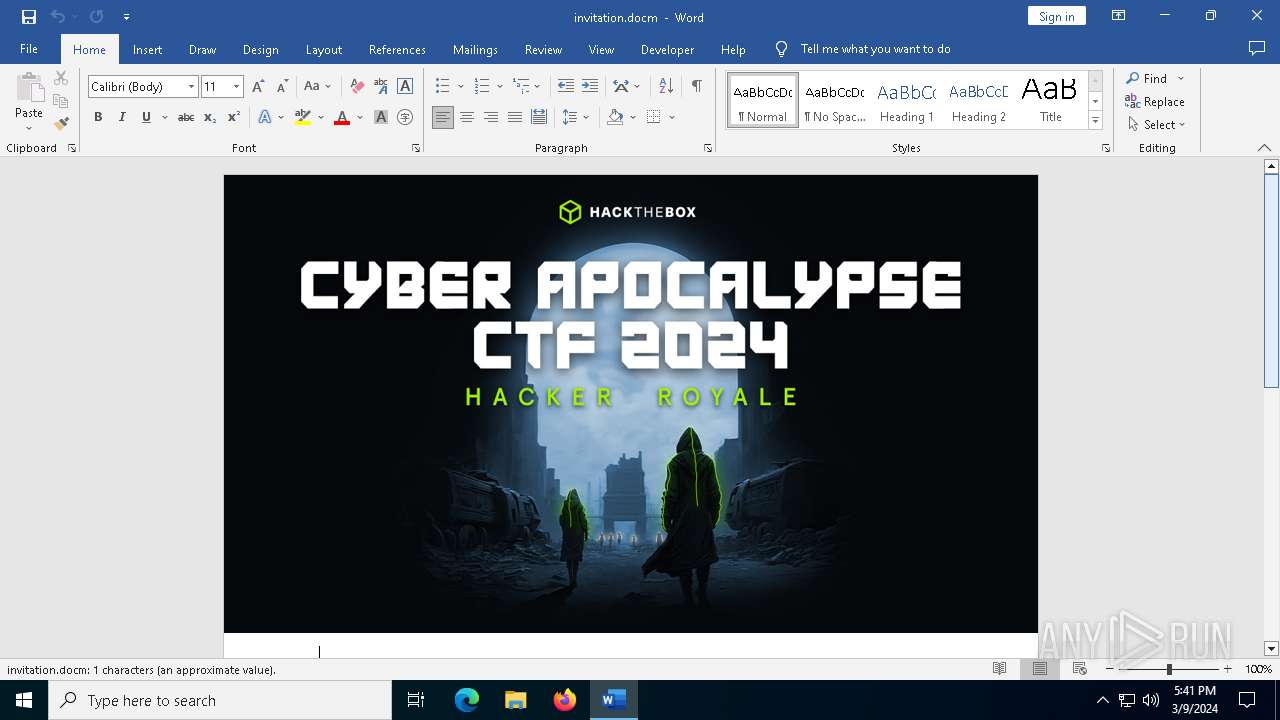This screenshot has width=1280, height=720.
Task: Switch to the Layout tab
Action: (x=324, y=50)
